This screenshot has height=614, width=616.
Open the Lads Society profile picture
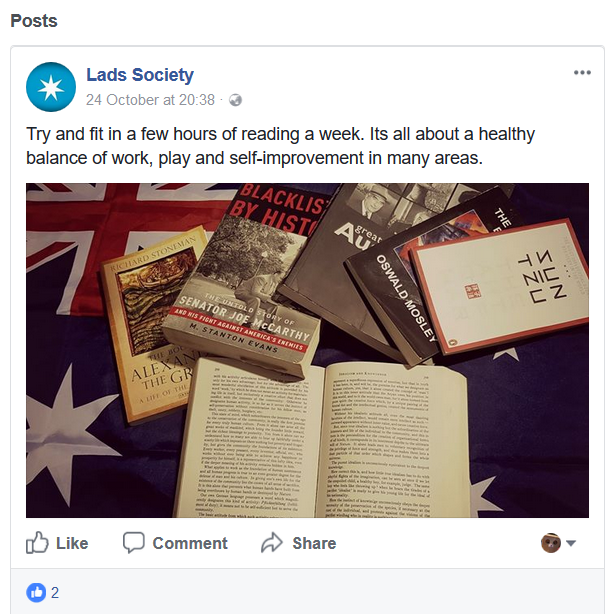pos(51,87)
